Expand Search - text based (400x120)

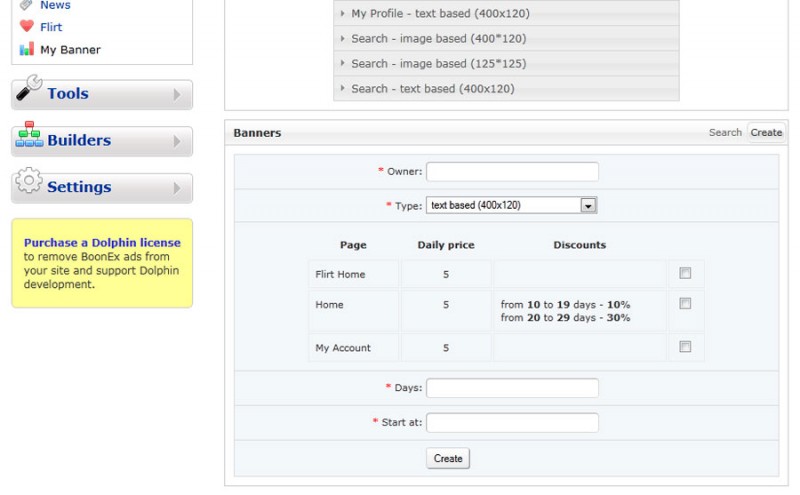(506, 88)
